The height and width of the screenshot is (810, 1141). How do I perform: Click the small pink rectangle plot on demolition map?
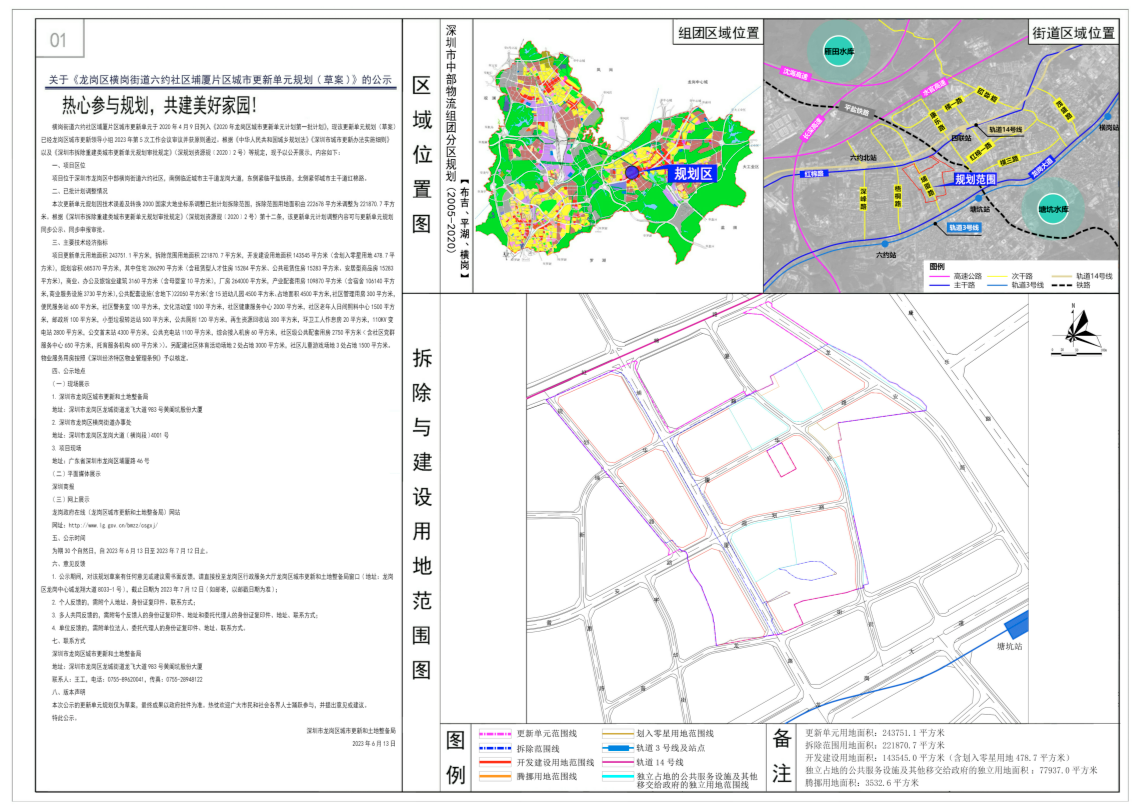(x=782, y=460)
